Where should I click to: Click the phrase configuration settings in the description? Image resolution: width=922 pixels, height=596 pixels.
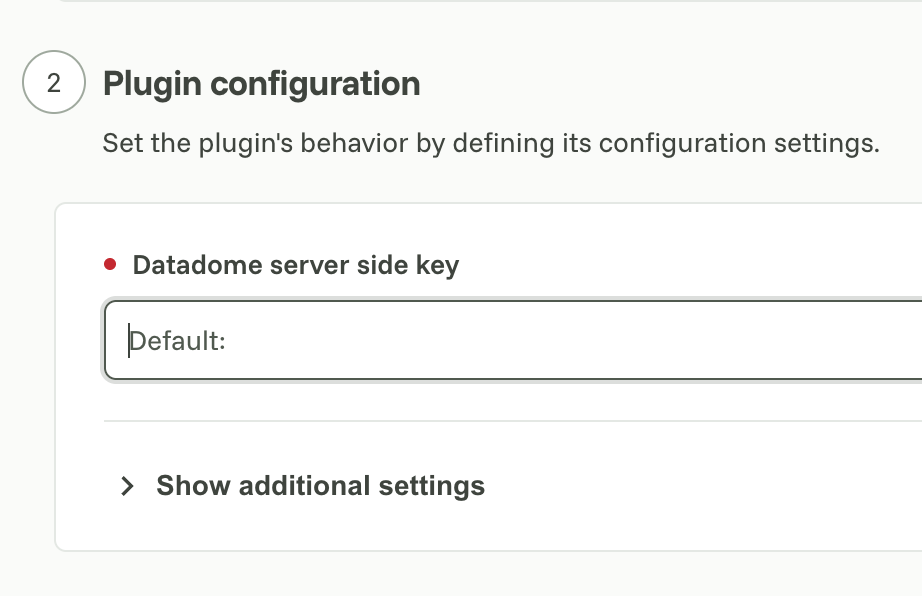[x=739, y=143]
